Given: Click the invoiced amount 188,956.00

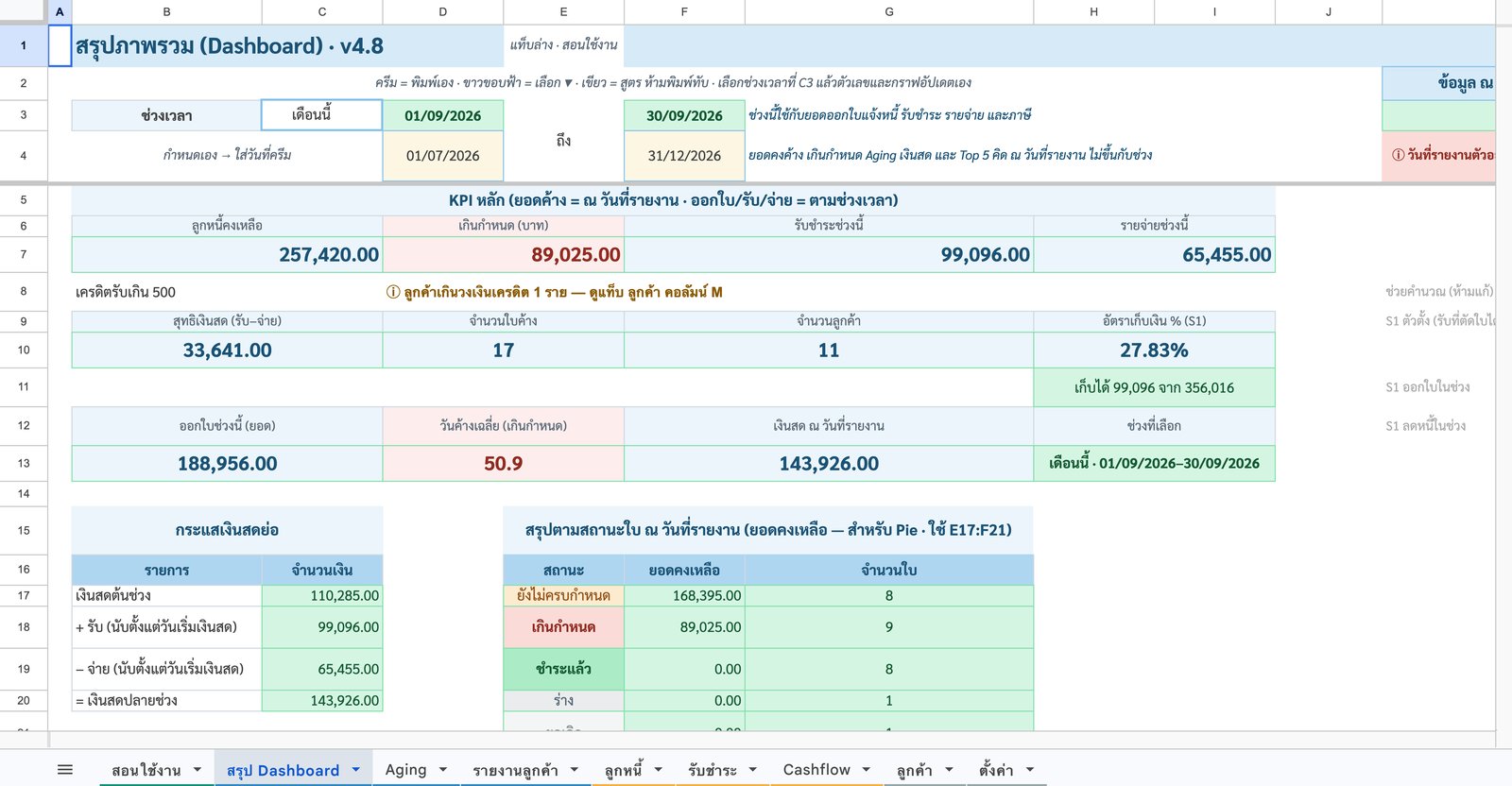Looking at the screenshot, I should tap(227, 463).
